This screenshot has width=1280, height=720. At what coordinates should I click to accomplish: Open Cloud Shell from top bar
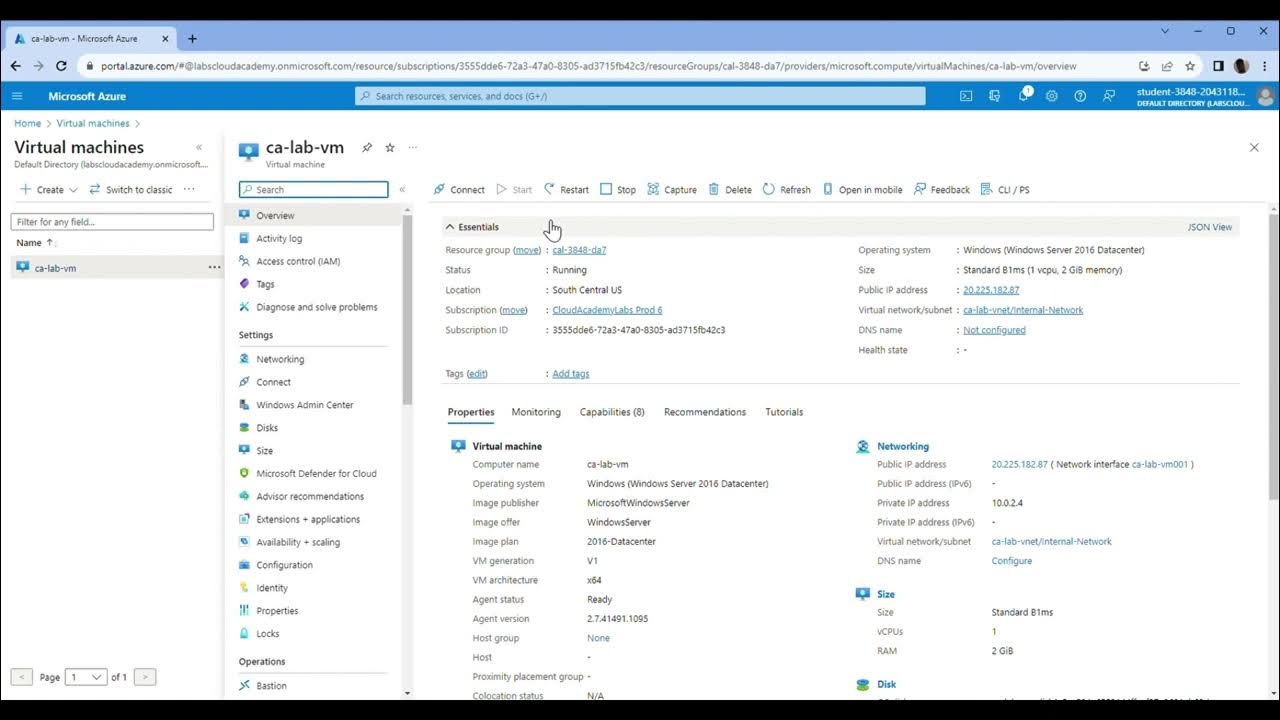tap(966, 96)
